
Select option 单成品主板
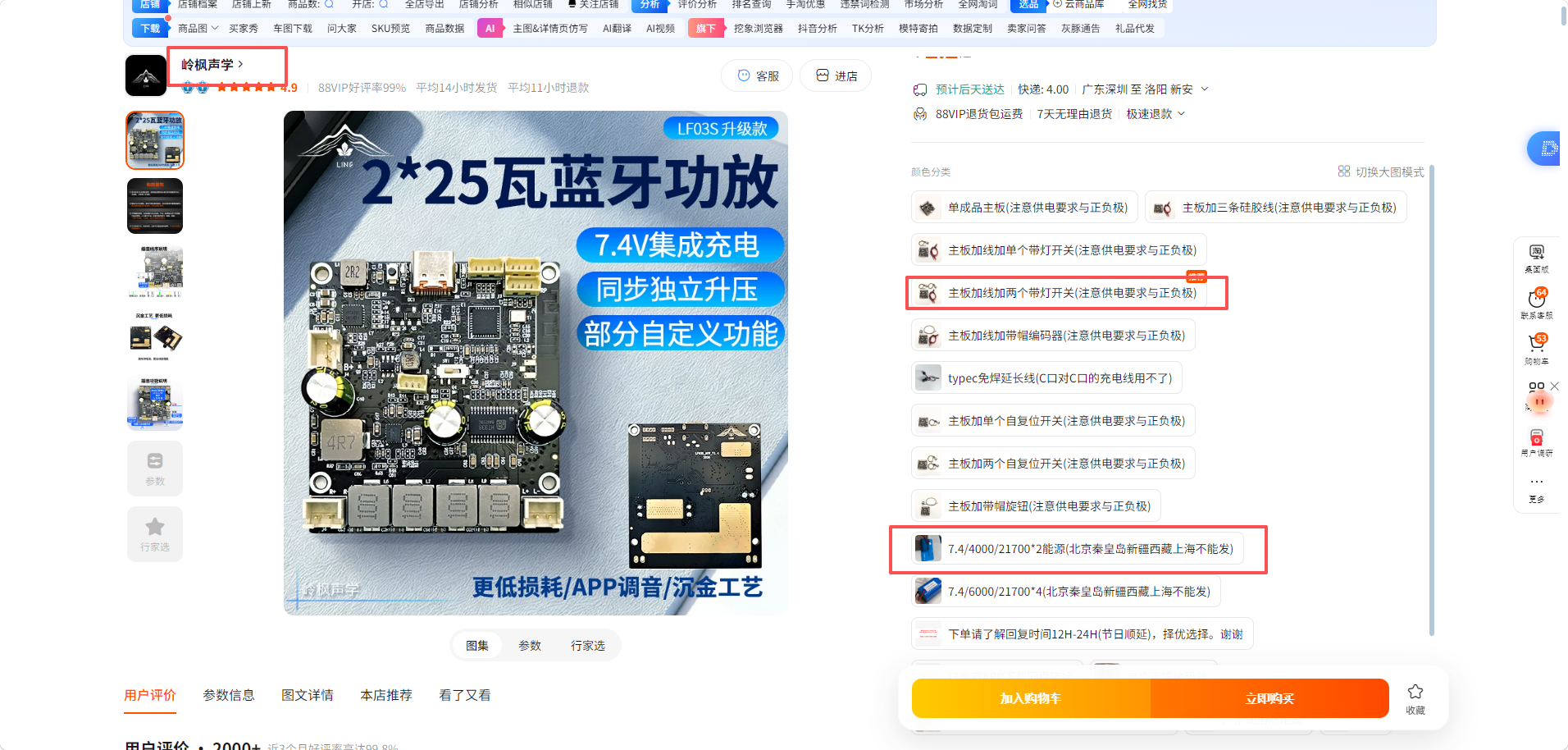(x=1025, y=208)
